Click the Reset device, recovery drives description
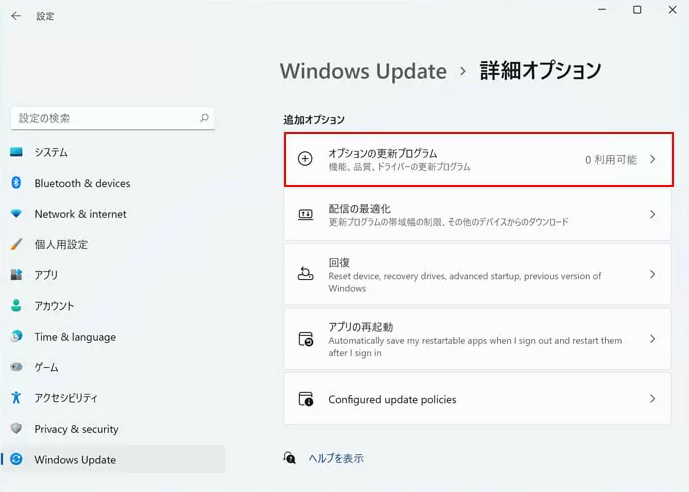 click(x=465, y=282)
